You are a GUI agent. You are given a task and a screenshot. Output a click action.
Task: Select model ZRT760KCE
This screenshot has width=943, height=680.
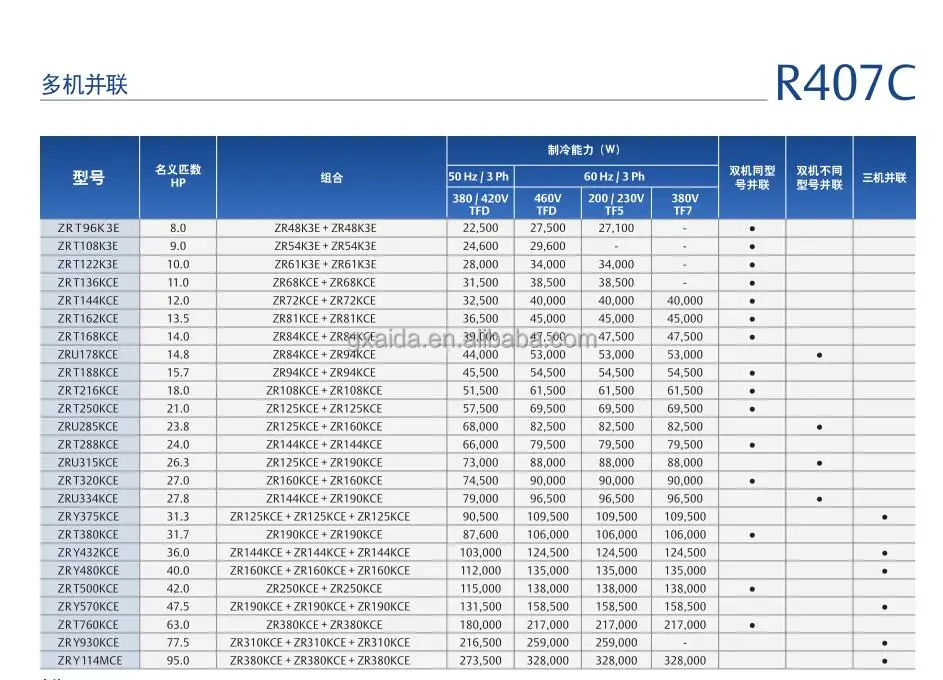click(x=88, y=625)
